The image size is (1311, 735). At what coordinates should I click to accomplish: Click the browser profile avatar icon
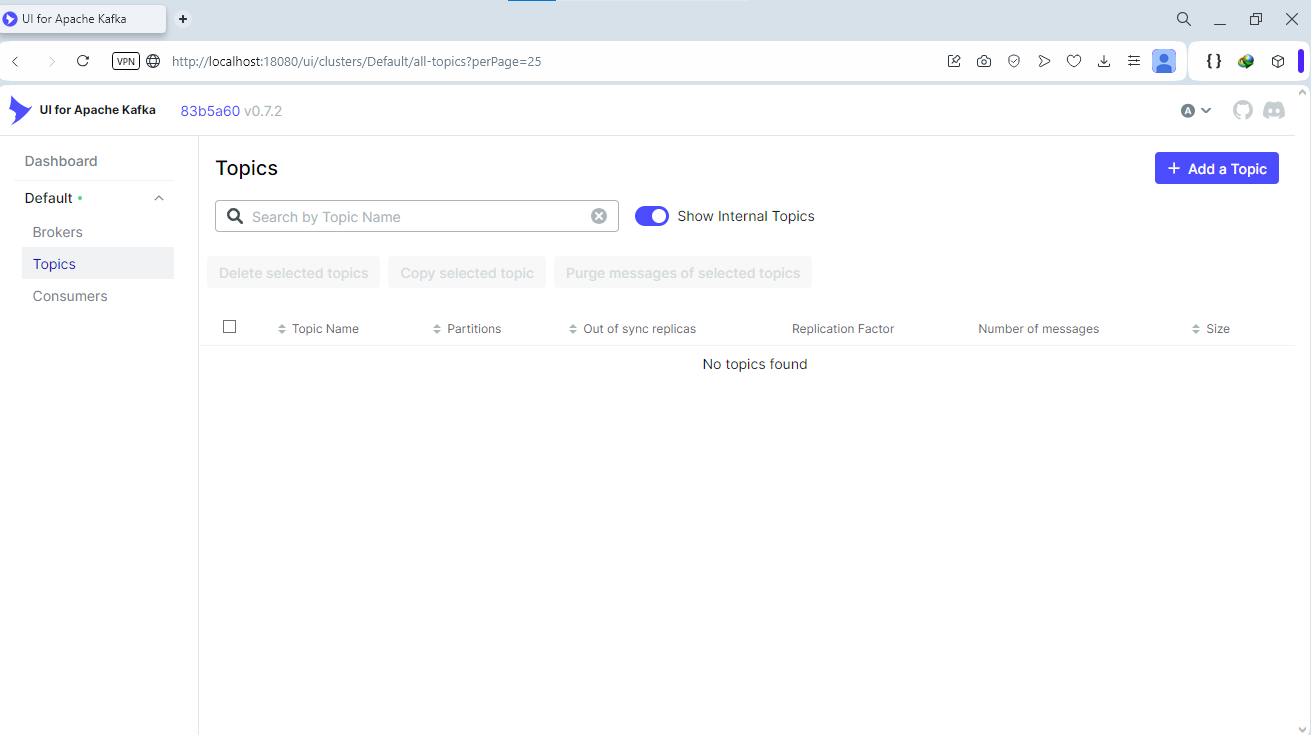pyautogui.click(x=1164, y=61)
